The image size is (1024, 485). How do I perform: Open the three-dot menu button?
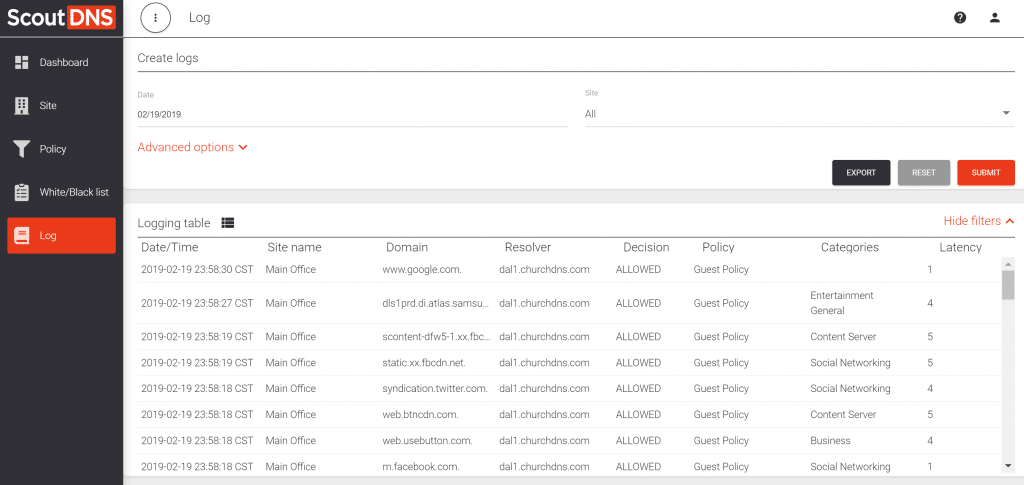[155, 18]
